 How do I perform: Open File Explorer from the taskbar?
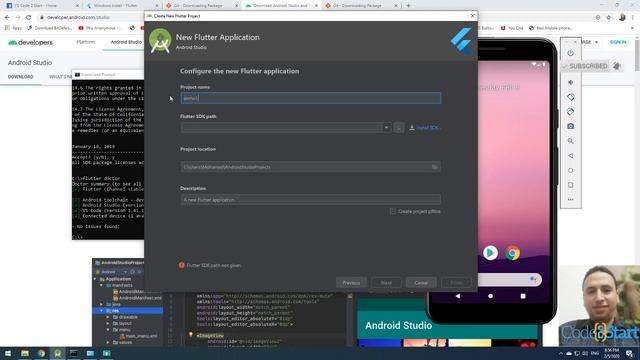pos(25,353)
